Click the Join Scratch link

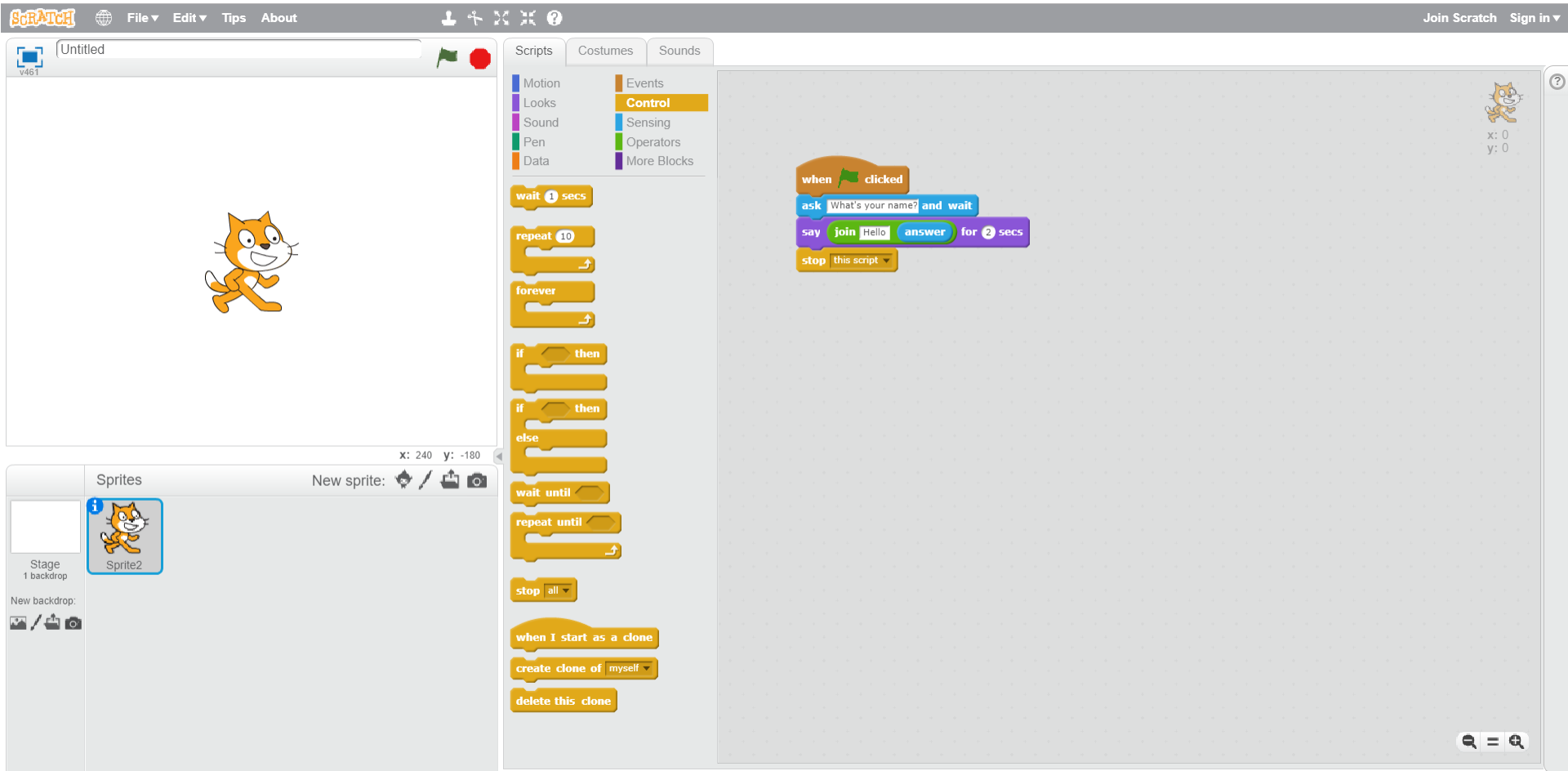pyautogui.click(x=1459, y=18)
